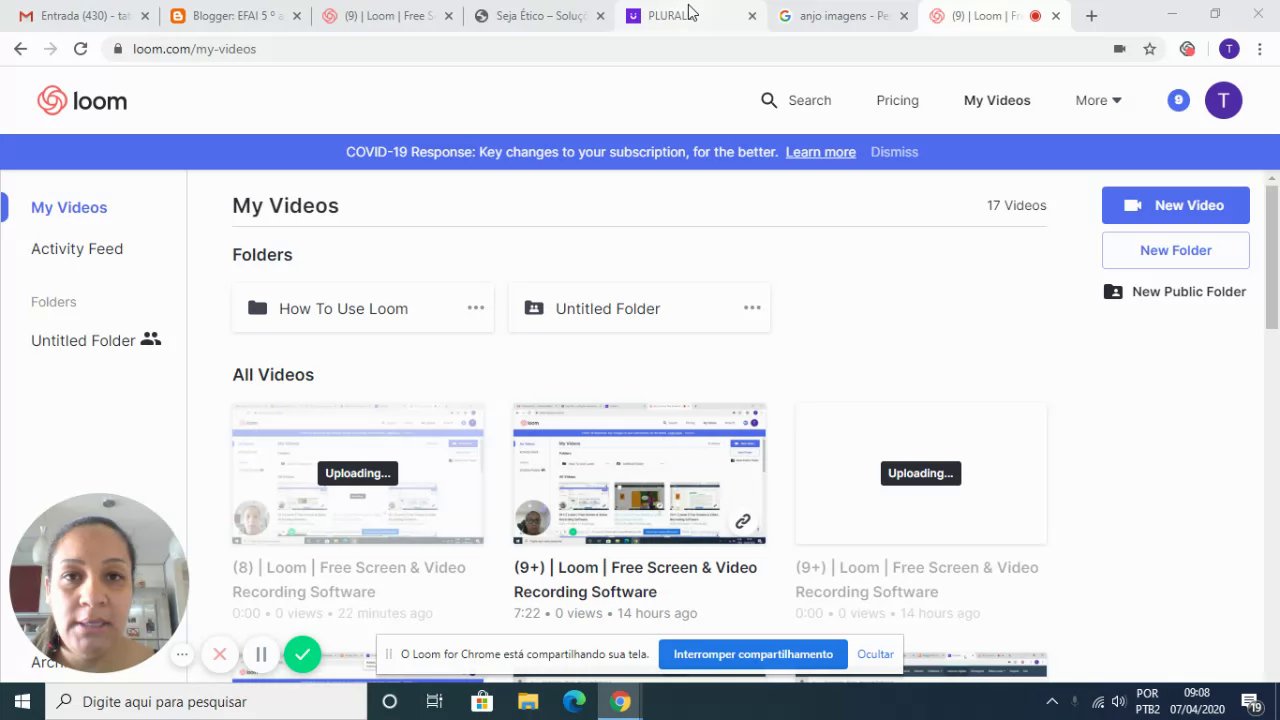
Task: Copy link icon on the 7:22 video thumbnail
Action: [x=743, y=521]
